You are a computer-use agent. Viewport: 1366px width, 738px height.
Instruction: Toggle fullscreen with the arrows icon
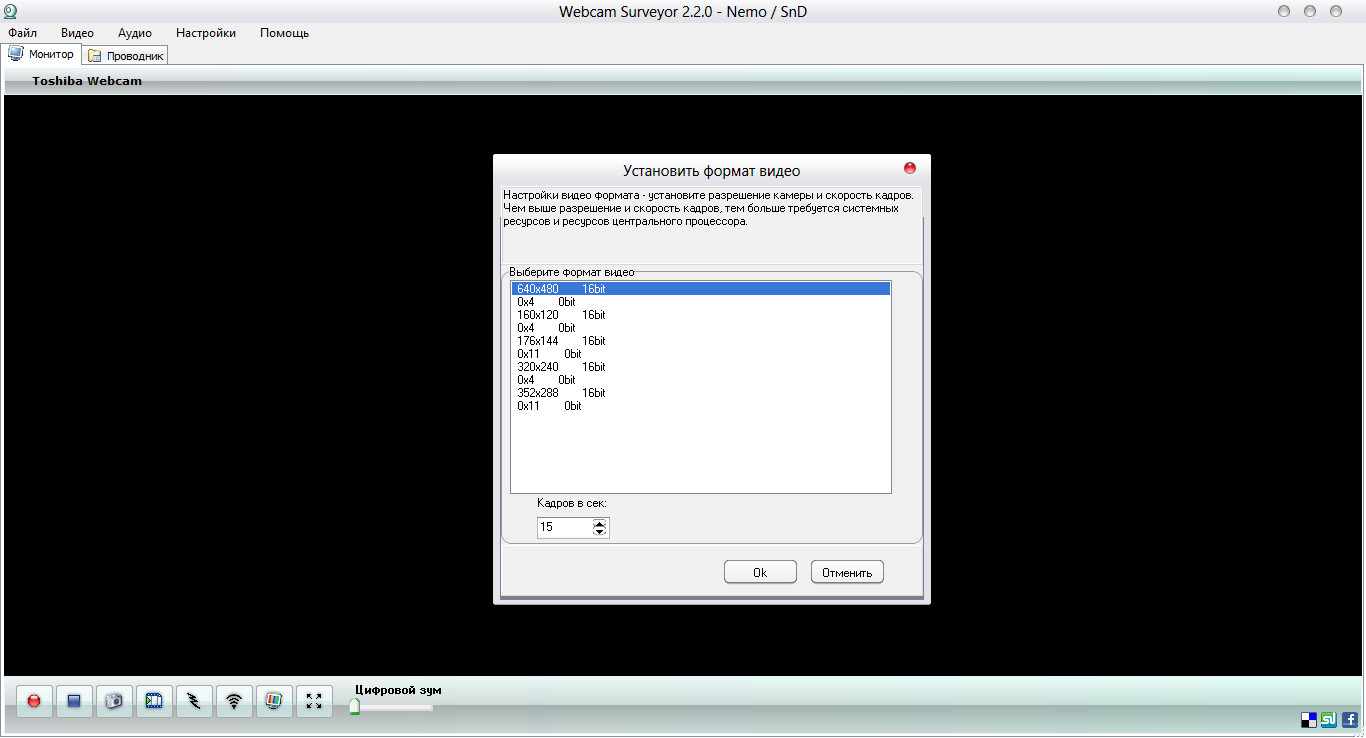coord(314,701)
